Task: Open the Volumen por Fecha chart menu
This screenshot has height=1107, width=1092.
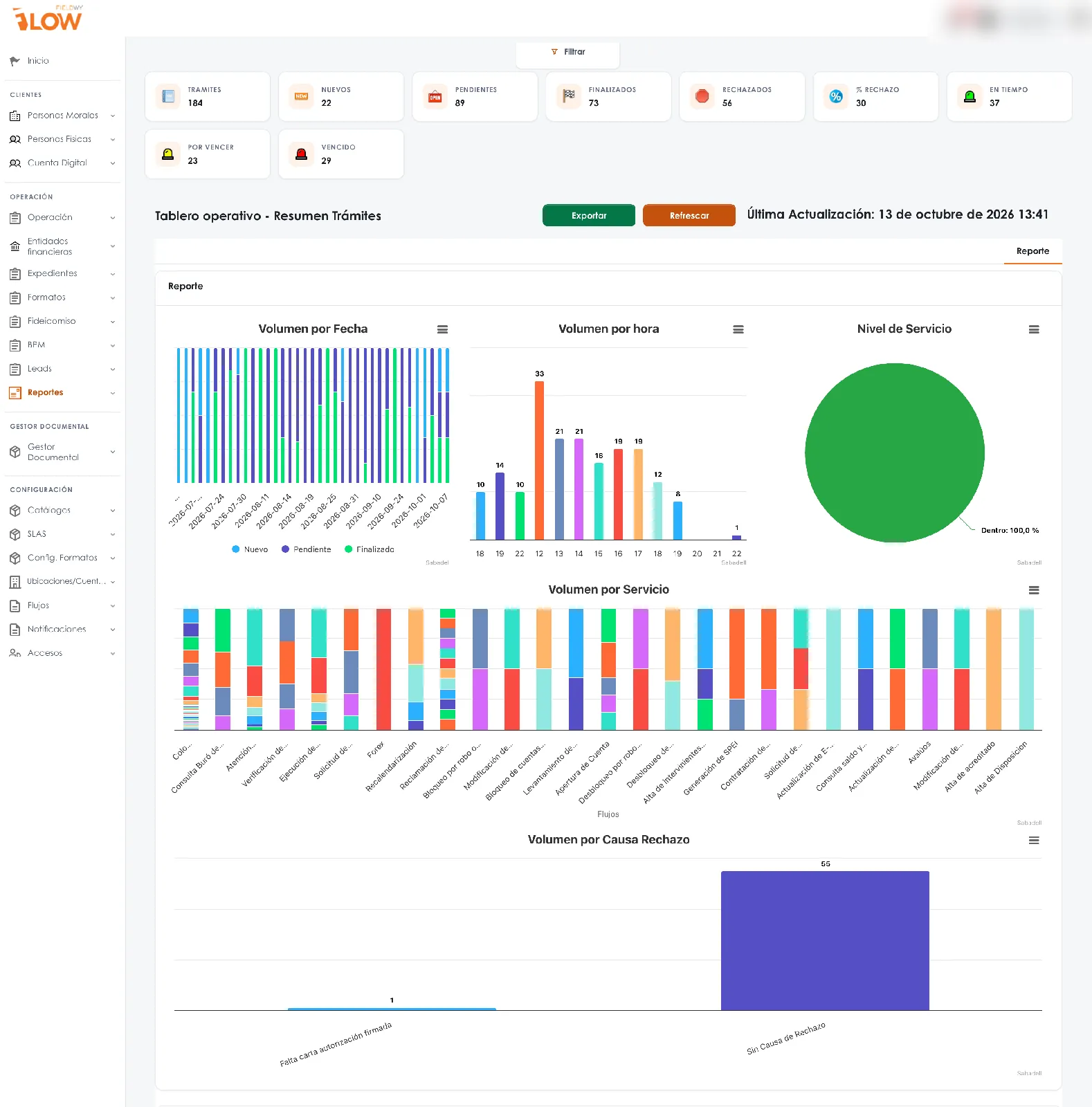Action: [442, 329]
